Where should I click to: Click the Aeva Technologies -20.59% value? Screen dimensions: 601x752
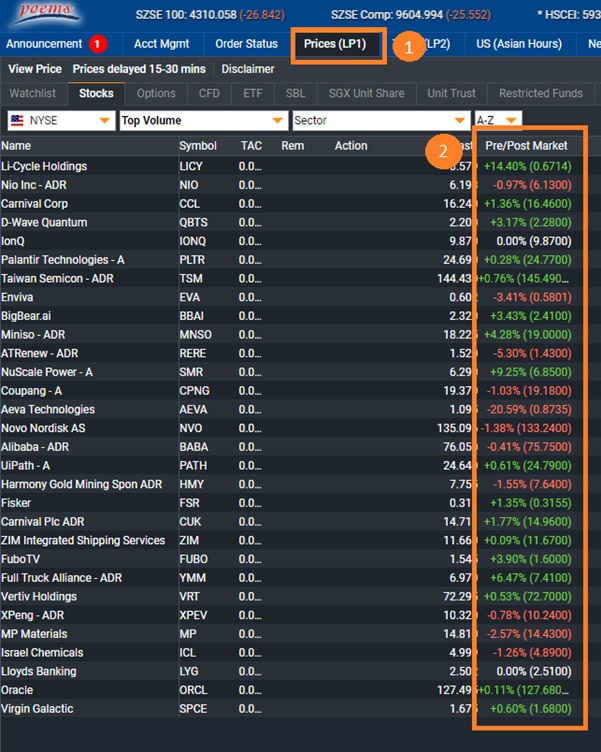point(530,410)
